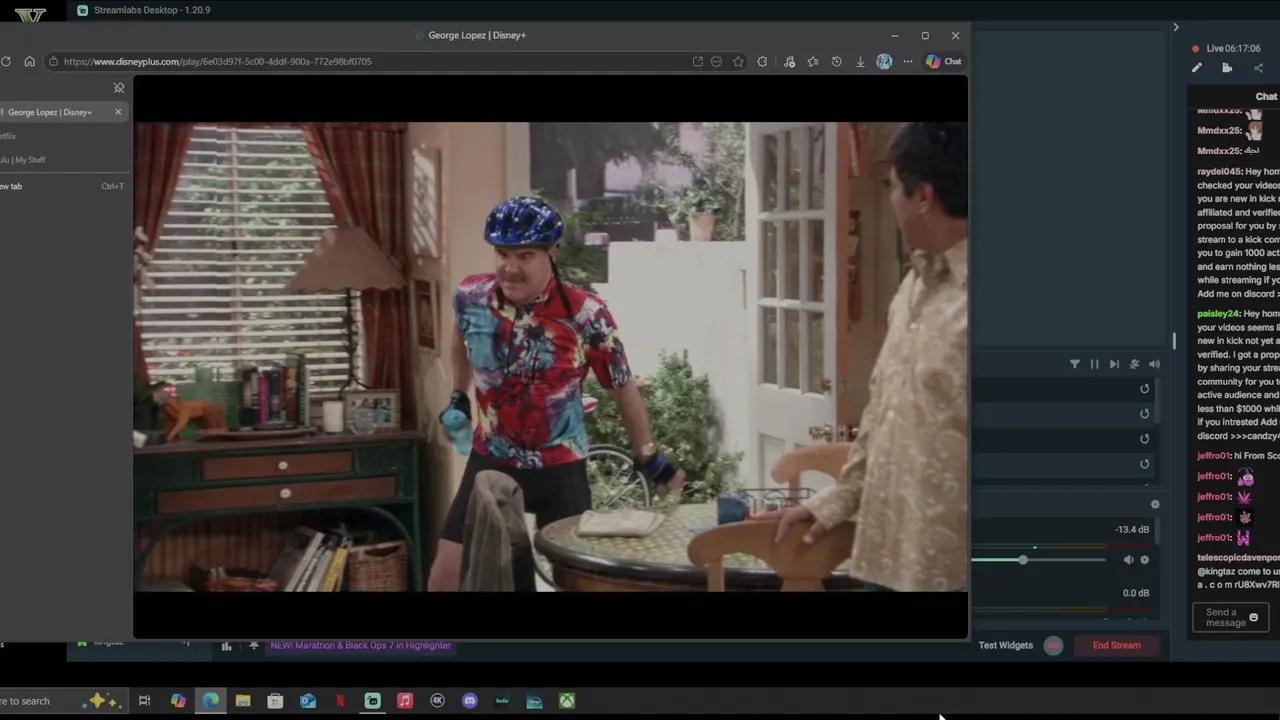Viewport: 1280px width, 720px height.
Task: Open browser Settings and more menu
Action: pyautogui.click(x=908, y=61)
